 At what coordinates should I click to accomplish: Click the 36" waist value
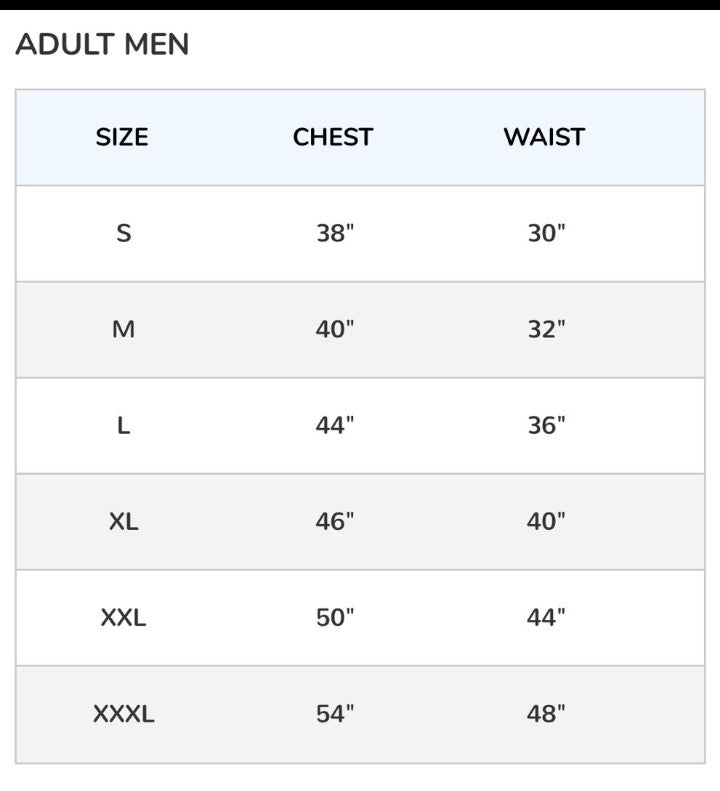pos(546,426)
